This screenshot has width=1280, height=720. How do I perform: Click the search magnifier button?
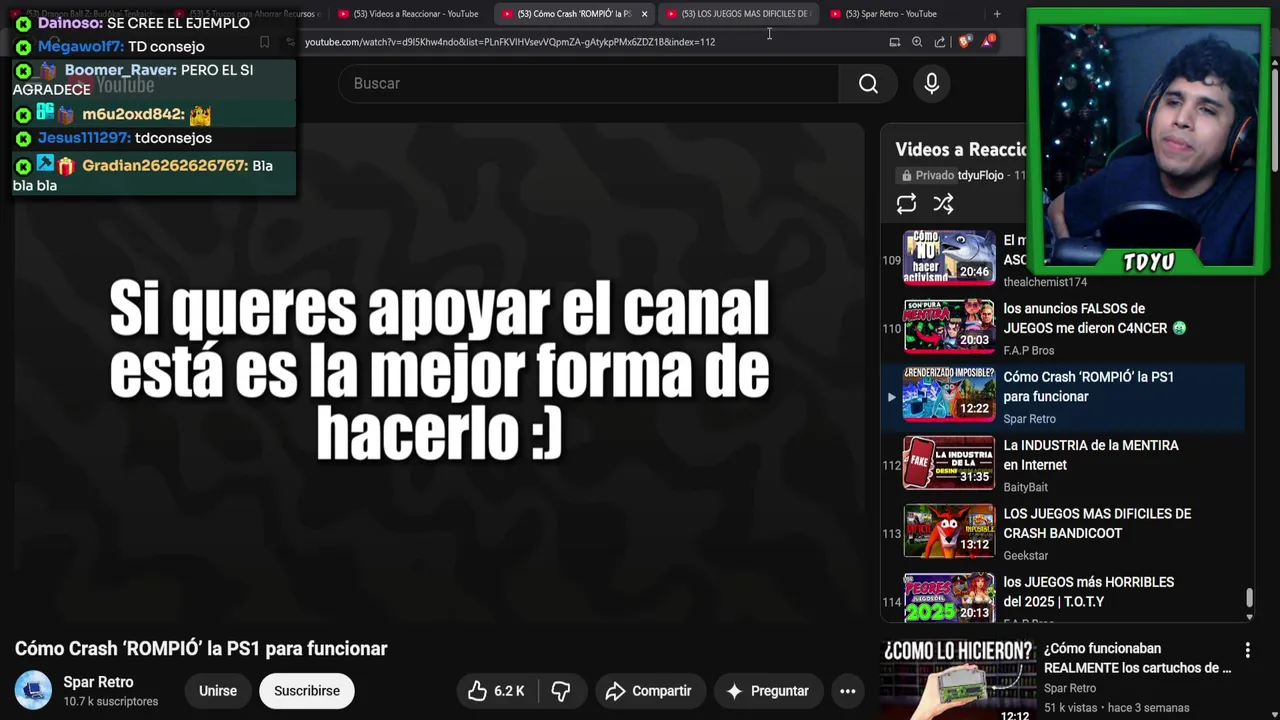click(868, 84)
